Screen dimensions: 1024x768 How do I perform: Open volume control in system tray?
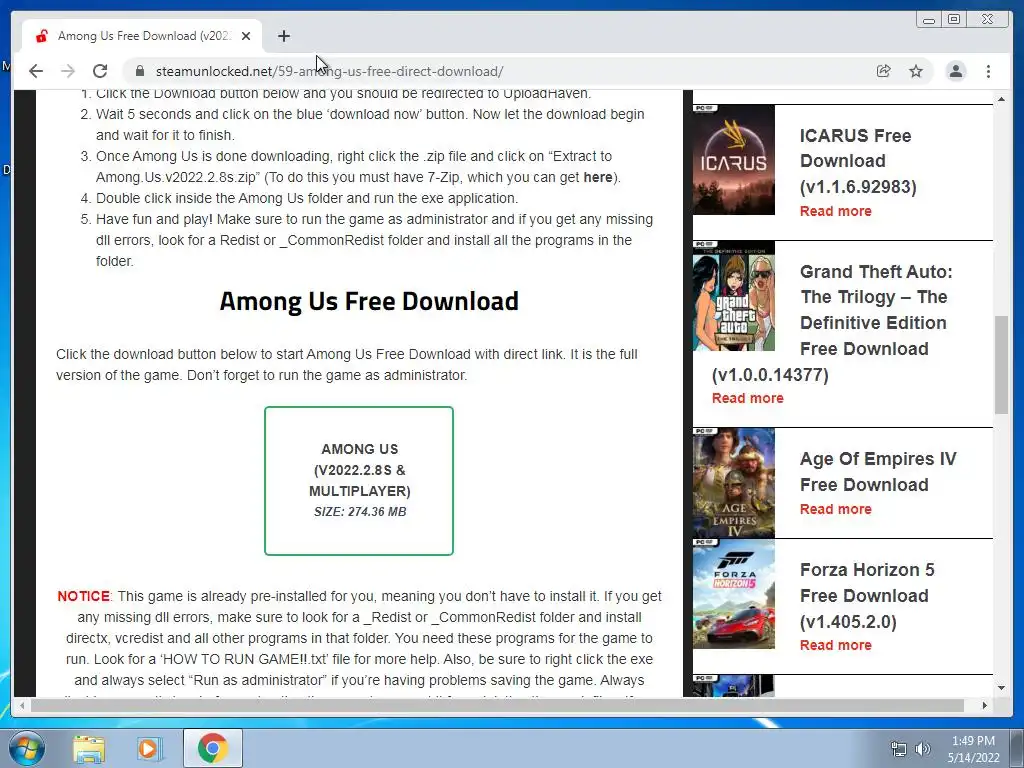[922, 749]
